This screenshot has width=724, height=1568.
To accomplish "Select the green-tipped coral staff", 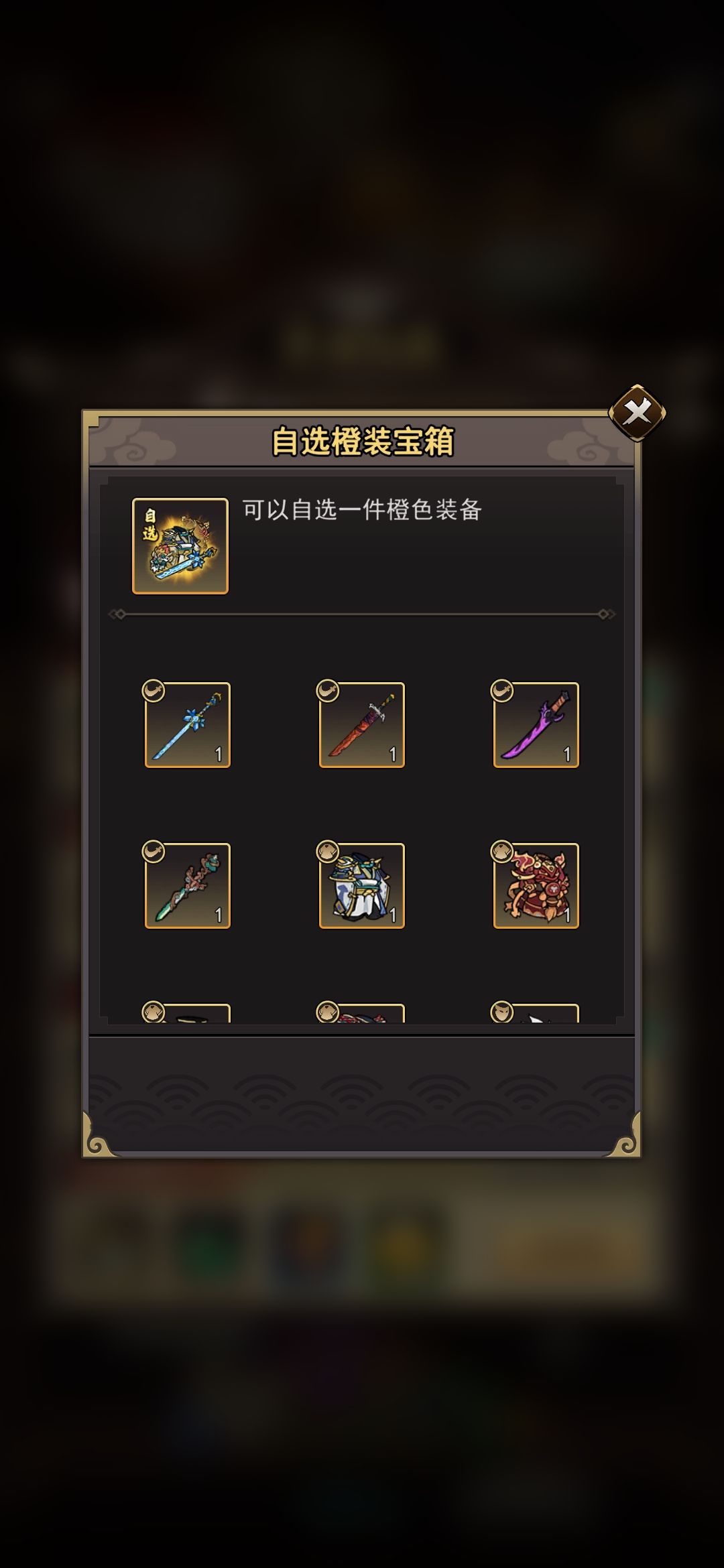I will [x=188, y=886].
